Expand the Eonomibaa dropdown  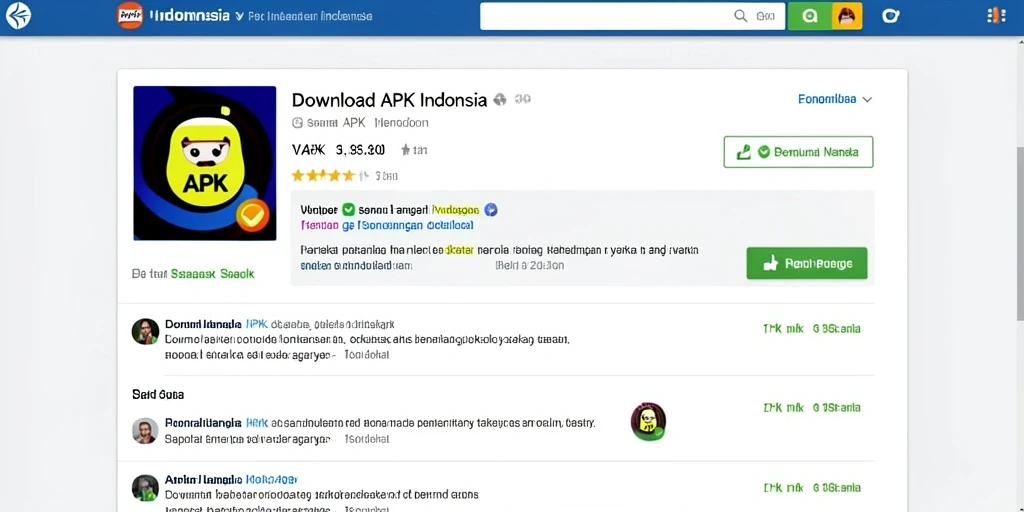coord(835,99)
